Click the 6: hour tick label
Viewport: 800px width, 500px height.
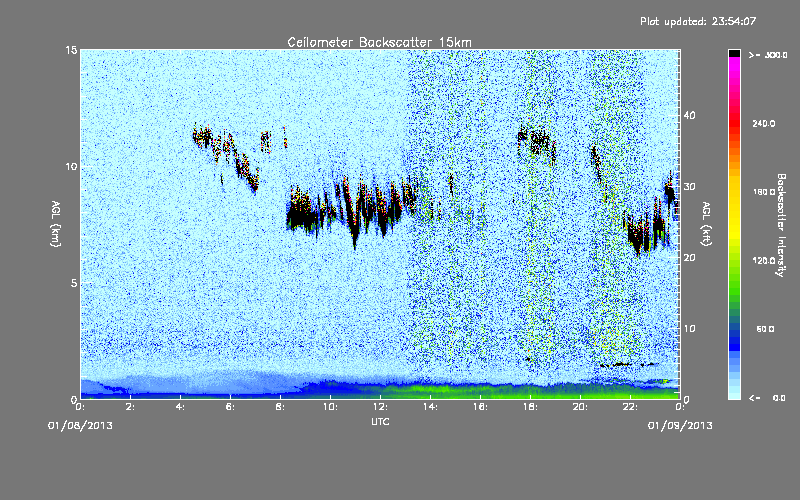click(x=230, y=407)
